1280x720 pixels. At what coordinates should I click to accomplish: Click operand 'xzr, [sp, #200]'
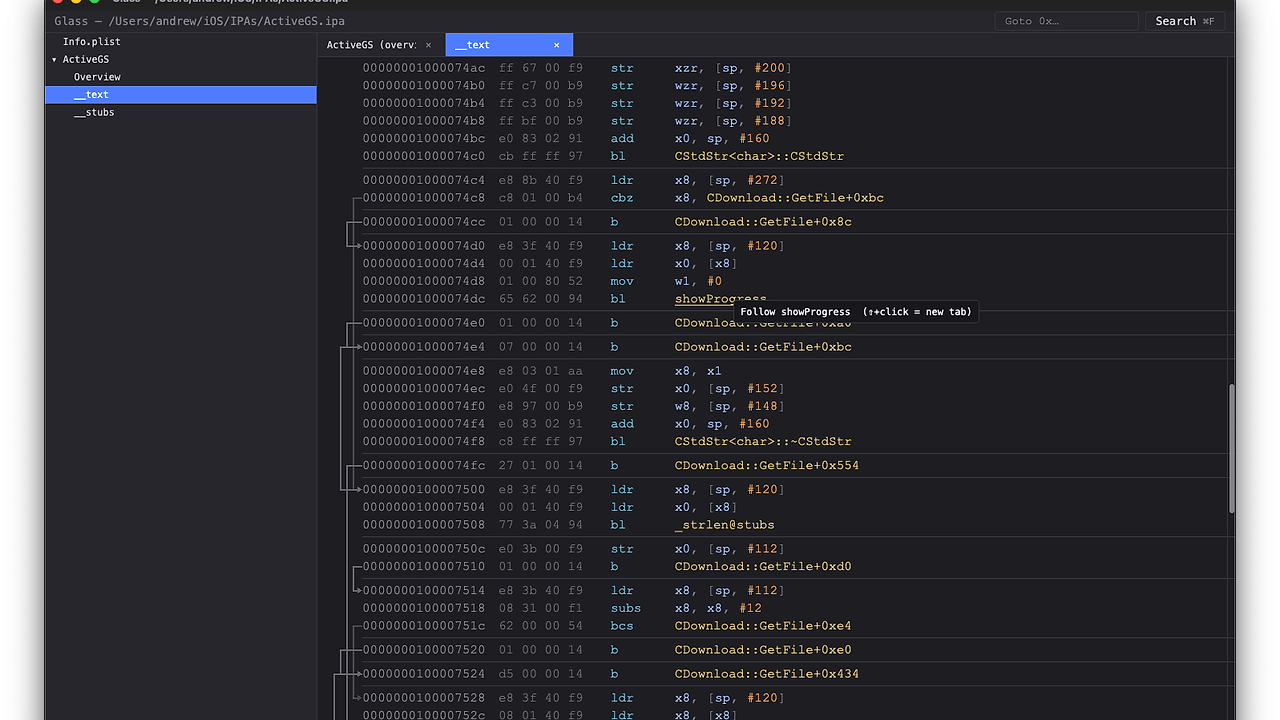(733, 68)
